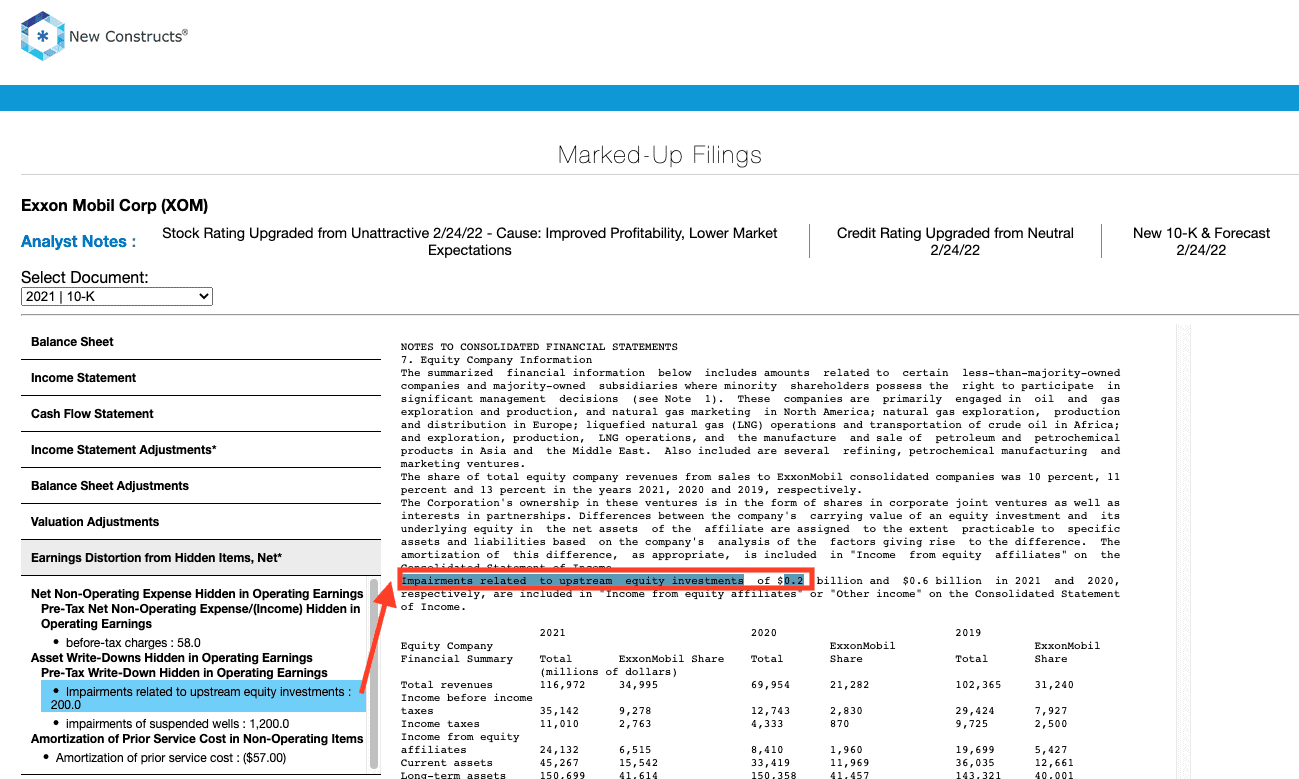The image size is (1299, 779).
Task: Click the Exxon Mobil Corp (XOM) heading
Action: click(115, 206)
